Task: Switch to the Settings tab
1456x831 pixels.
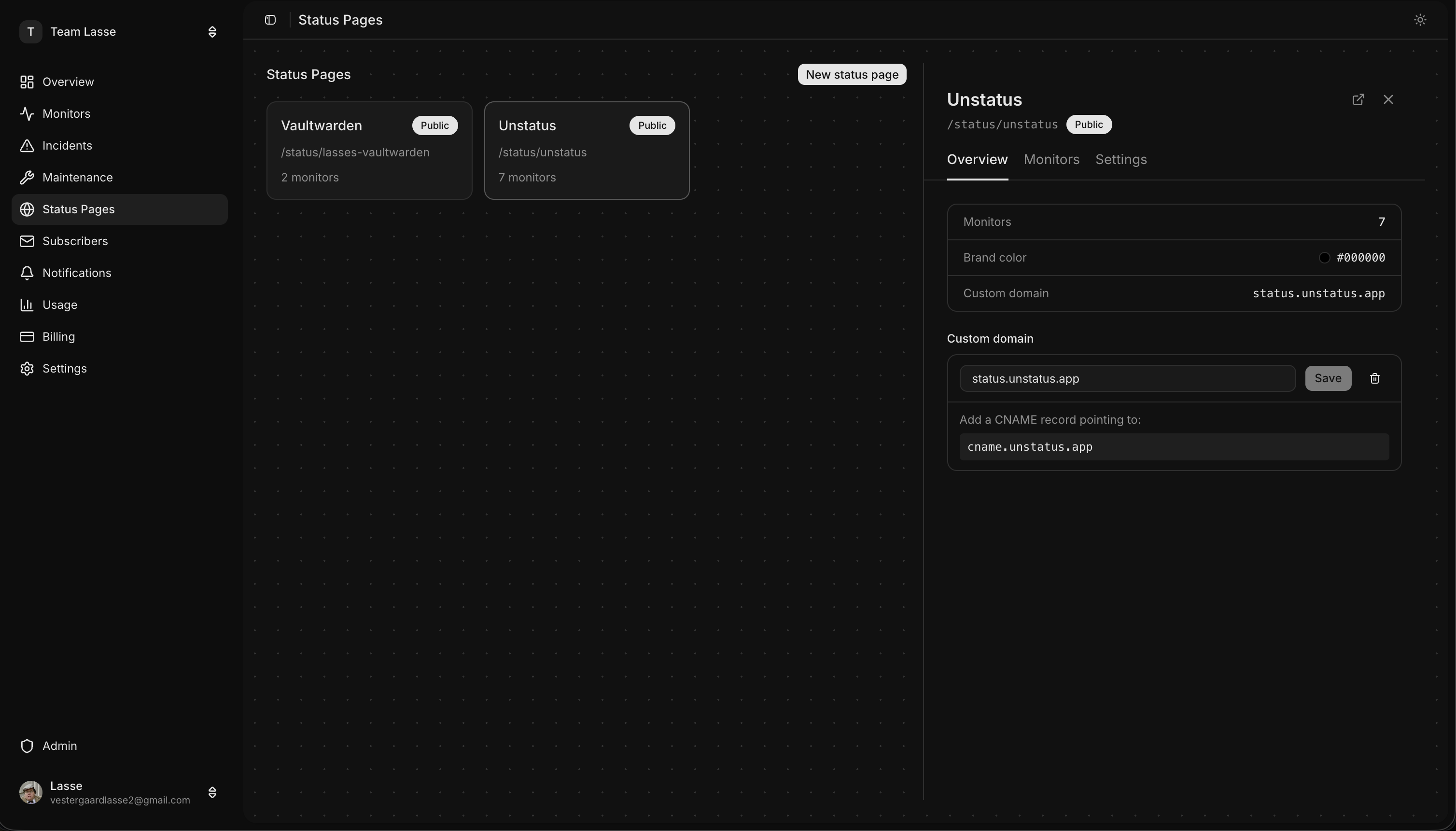Action: click(1121, 160)
